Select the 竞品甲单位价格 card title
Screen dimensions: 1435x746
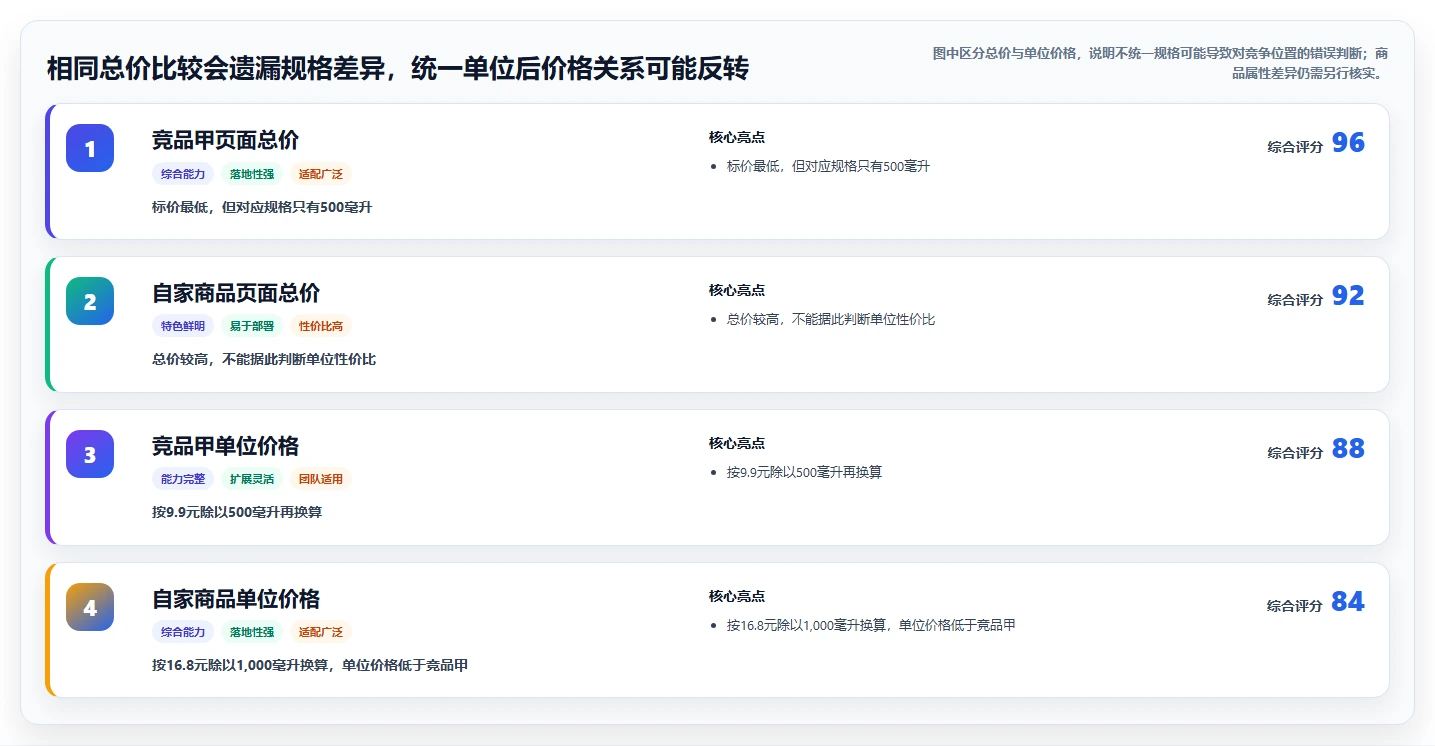[225, 446]
